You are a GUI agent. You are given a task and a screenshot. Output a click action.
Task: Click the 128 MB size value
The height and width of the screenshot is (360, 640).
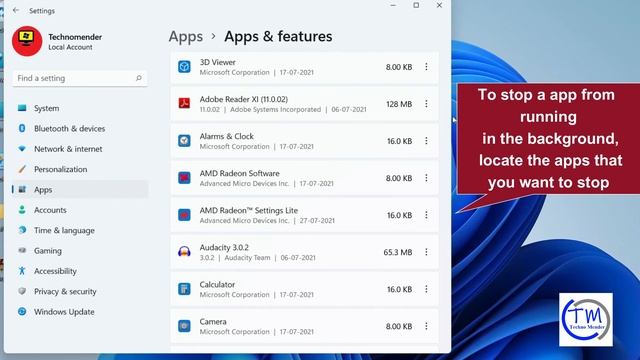click(x=399, y=104)
